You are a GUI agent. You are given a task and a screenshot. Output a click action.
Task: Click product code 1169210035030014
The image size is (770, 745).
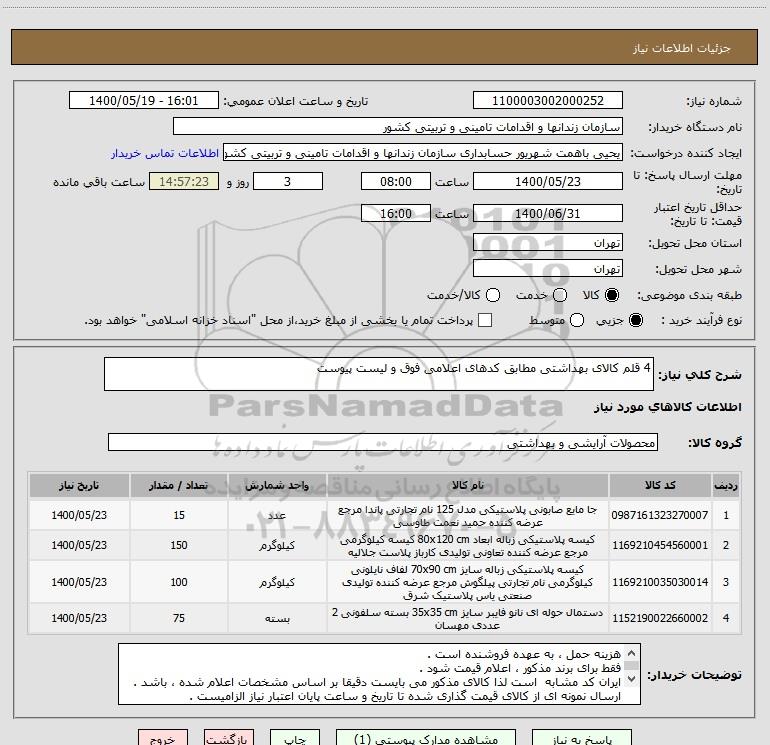click(660, 582)
